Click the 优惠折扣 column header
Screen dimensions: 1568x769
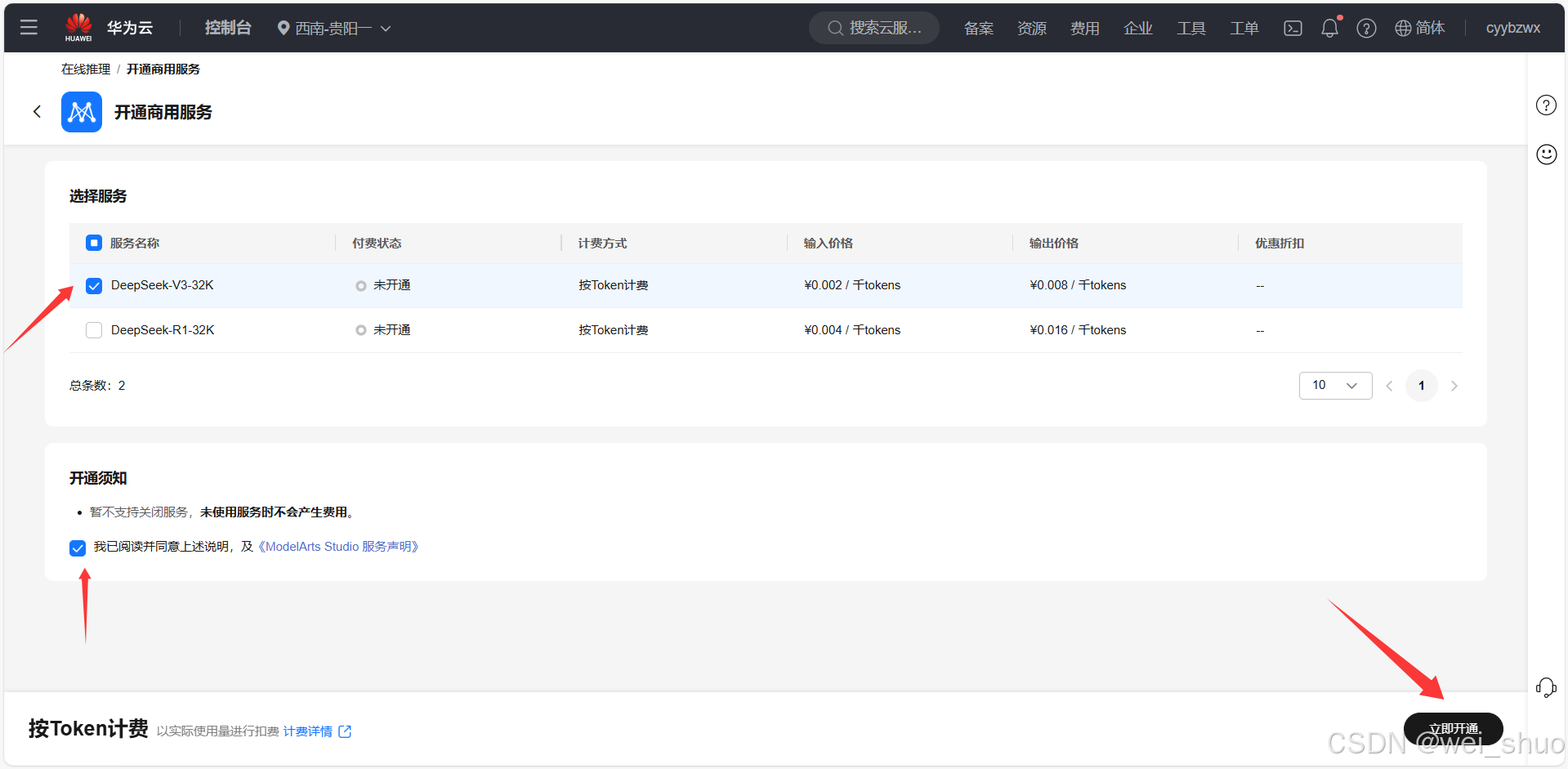tap(1280, 244)
